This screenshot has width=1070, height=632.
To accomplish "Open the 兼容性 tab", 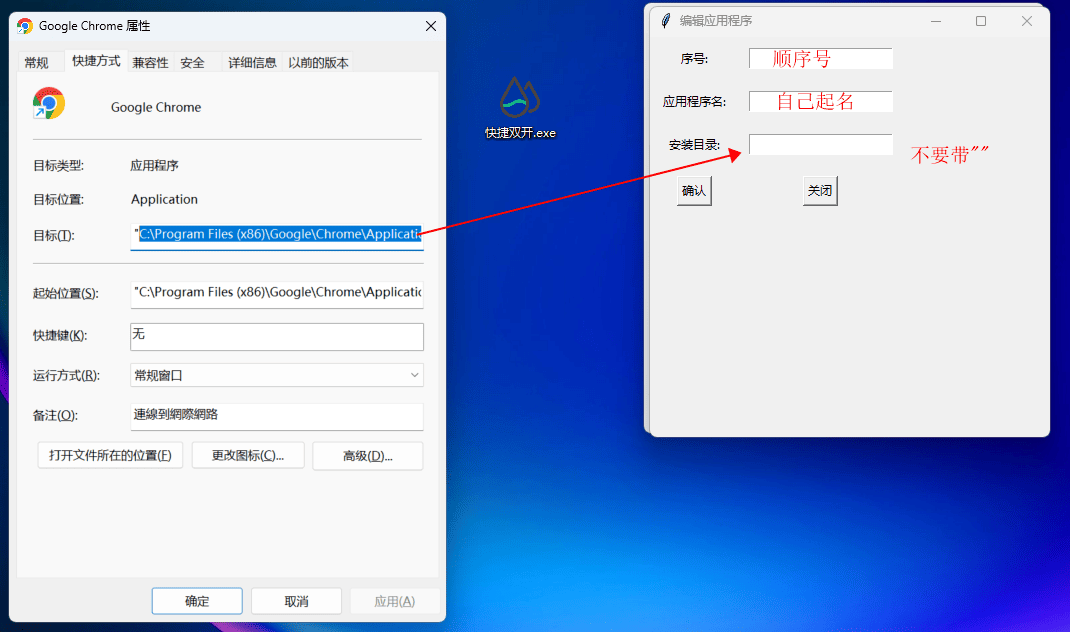I will click(x=150, y=63).
